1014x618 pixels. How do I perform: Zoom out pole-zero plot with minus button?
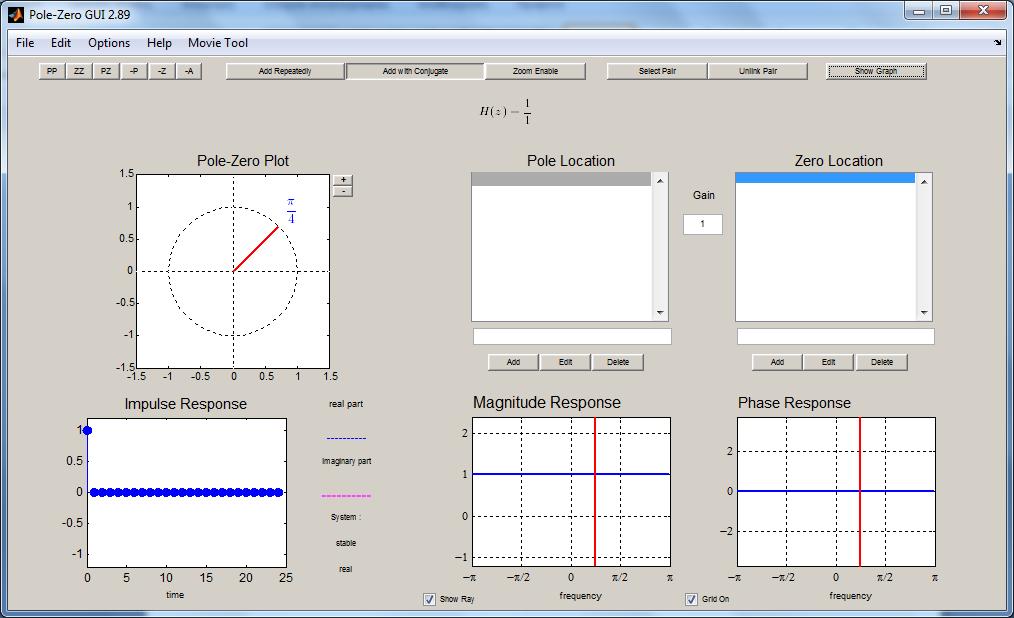tap(343, 191)
